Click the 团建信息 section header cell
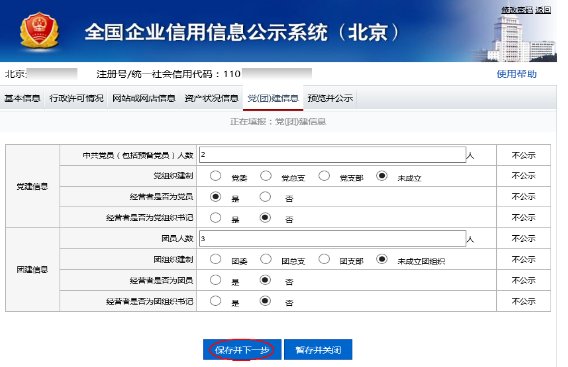 pyautogui.click(x=32, y=270)
